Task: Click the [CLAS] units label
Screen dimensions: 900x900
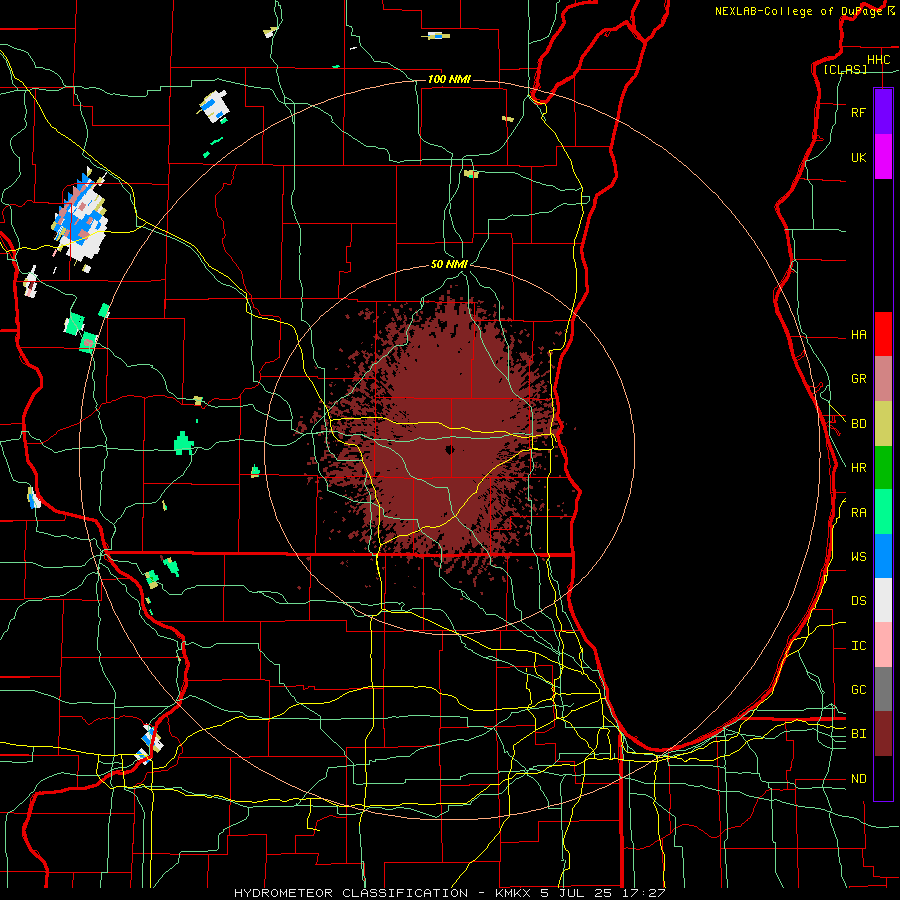Action: click(x=845, y=70)
